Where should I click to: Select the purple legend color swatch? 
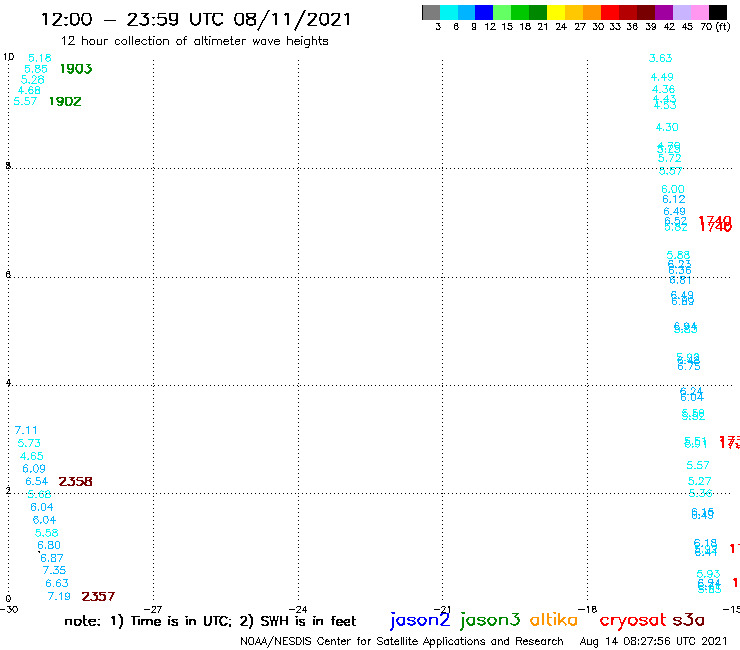click(x=664, y=12)
